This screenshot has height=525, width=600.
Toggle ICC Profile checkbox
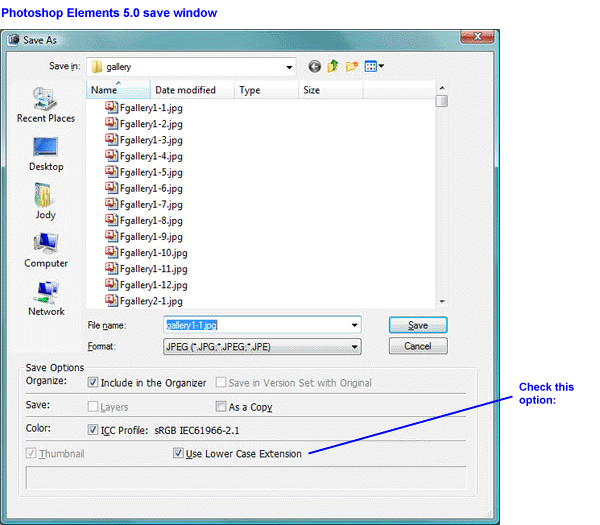(x=93, y=429)
